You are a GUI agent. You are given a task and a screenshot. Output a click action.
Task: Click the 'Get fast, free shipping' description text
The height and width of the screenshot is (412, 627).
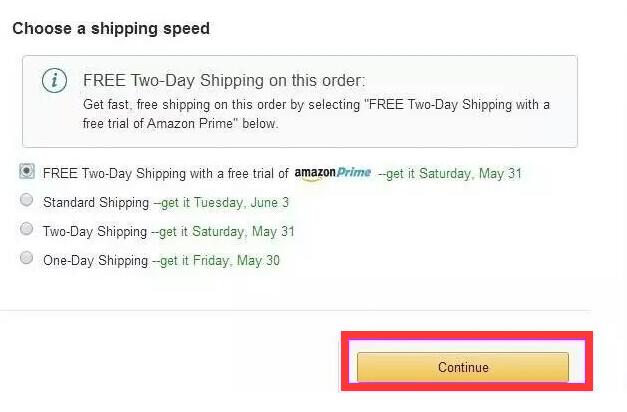(316, 114)
